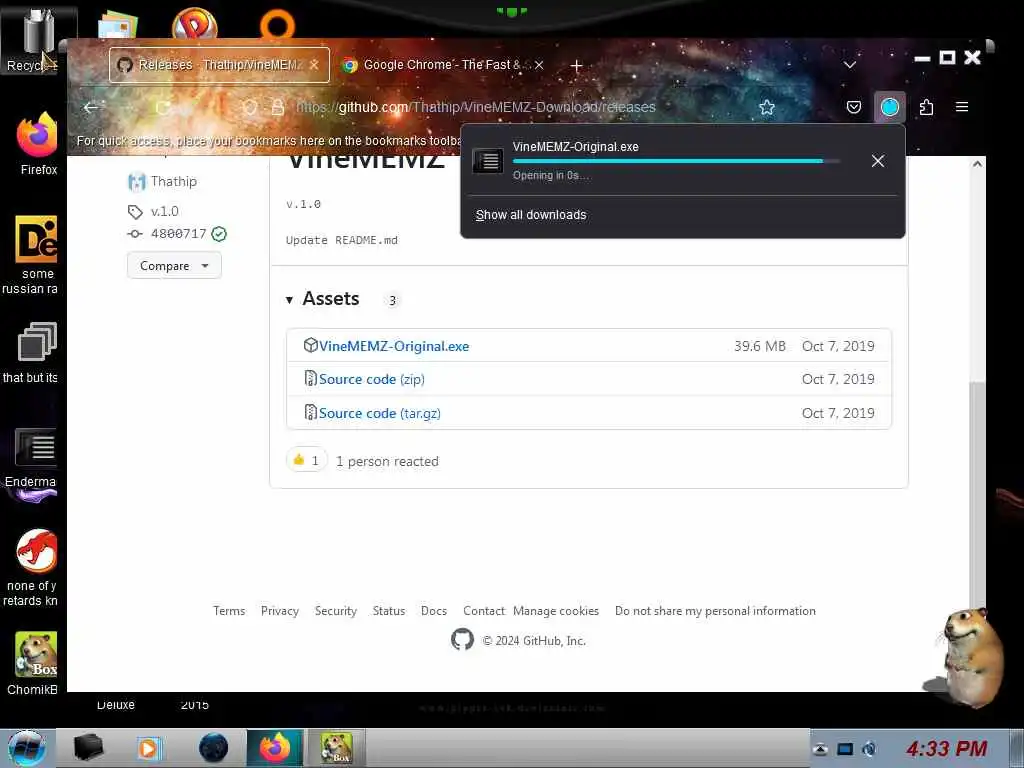Open the Pocket save icon
The width and height of the screenshot is (1024, 768).
coord(854,107)
